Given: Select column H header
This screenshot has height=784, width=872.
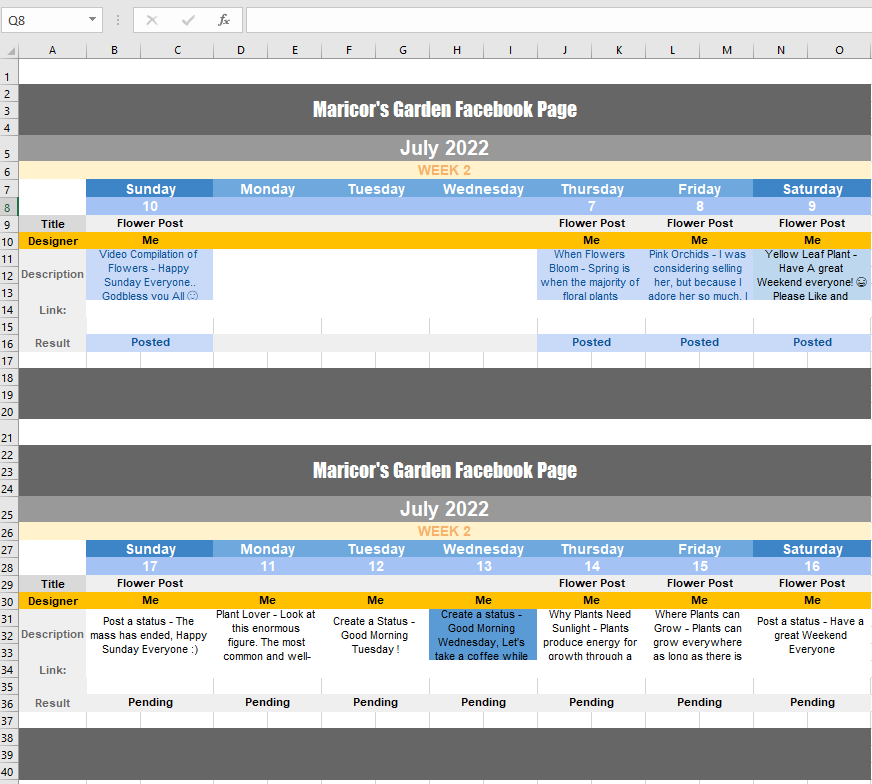Looking at the screenshot, I should [457, 51].
